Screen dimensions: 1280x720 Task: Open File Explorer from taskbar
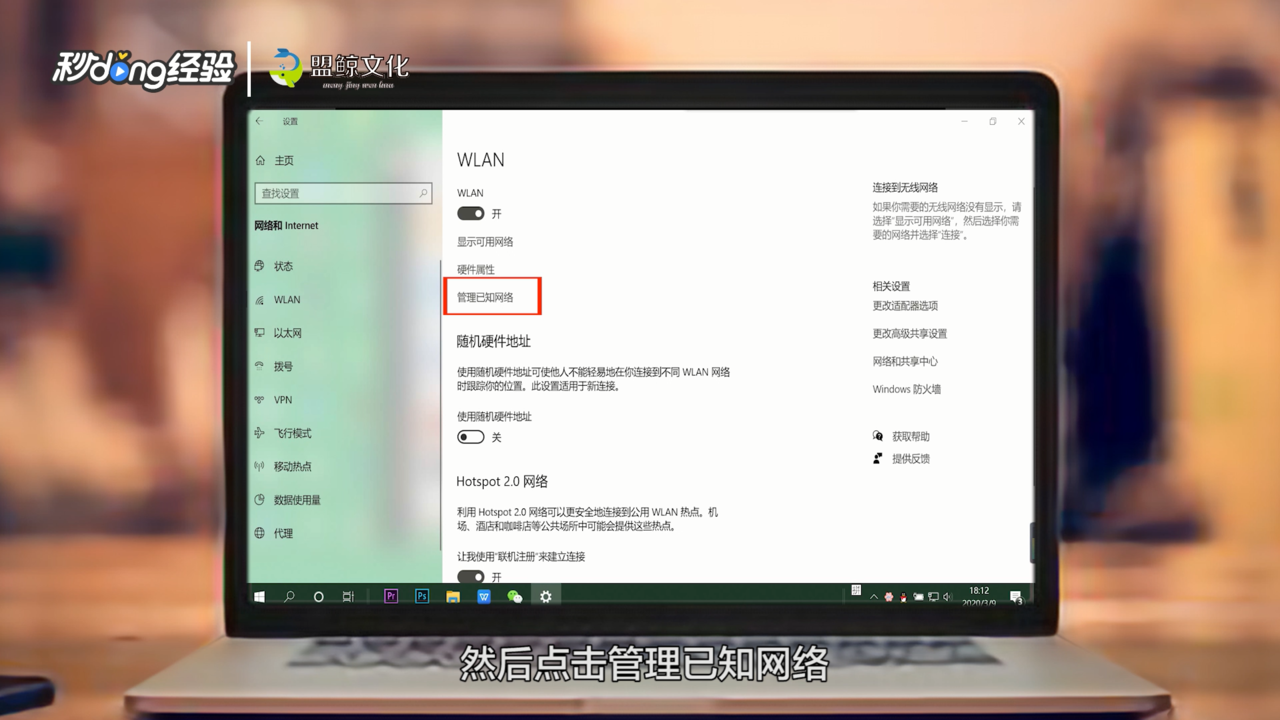tap(453, 596)
